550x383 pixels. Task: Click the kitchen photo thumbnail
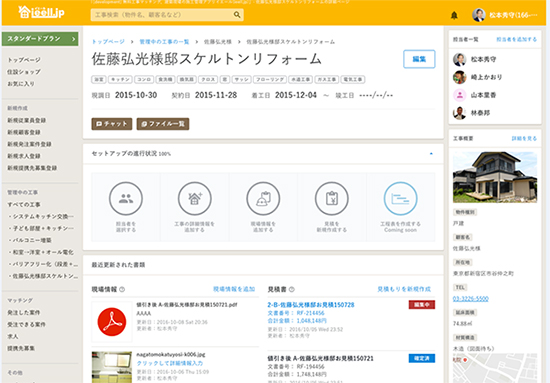click(112, 367)
